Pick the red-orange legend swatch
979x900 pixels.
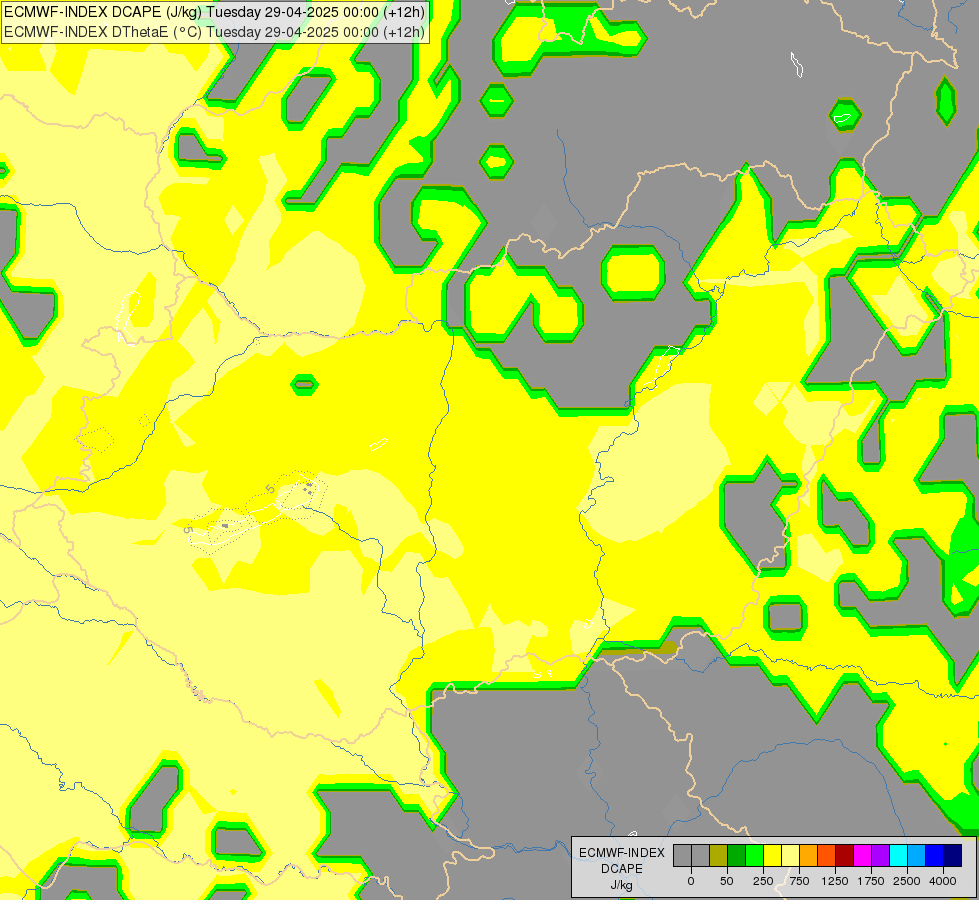[827, 856]
